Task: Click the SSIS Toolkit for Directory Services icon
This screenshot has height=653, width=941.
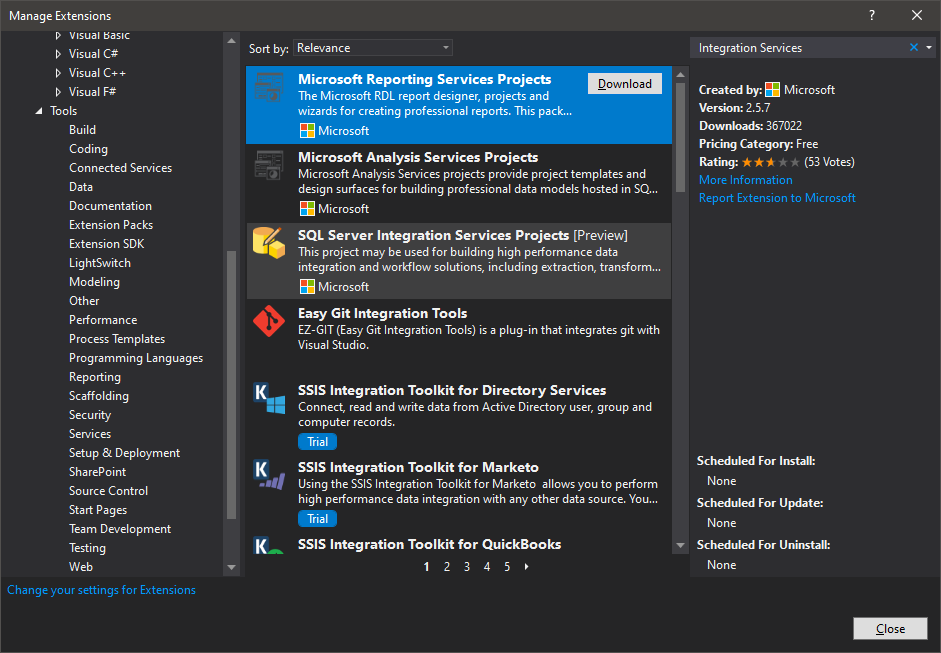Action: click(x=269, y=398)
